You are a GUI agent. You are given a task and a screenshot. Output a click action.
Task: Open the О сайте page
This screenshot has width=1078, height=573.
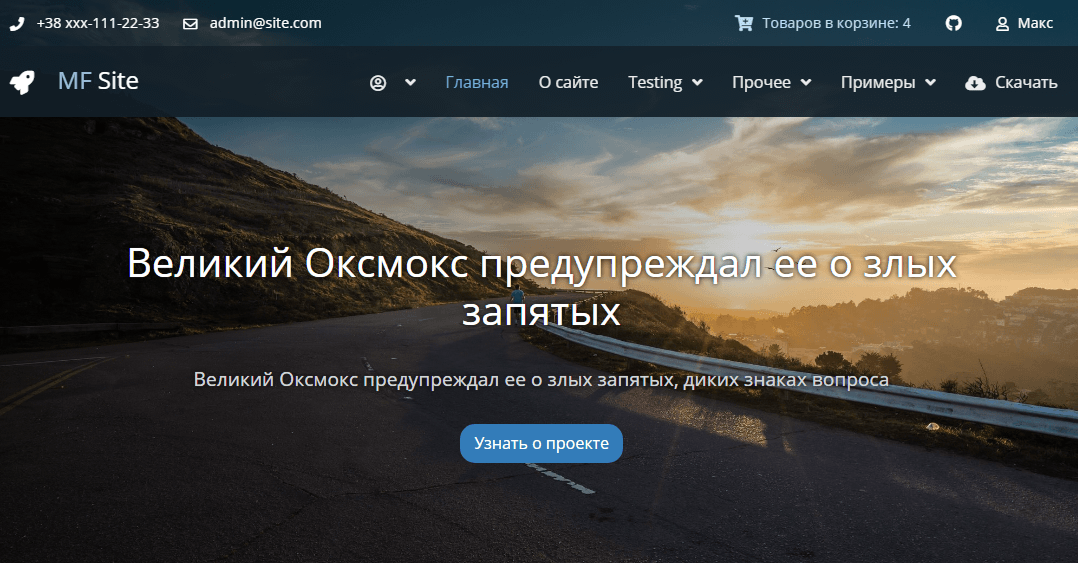568,83
